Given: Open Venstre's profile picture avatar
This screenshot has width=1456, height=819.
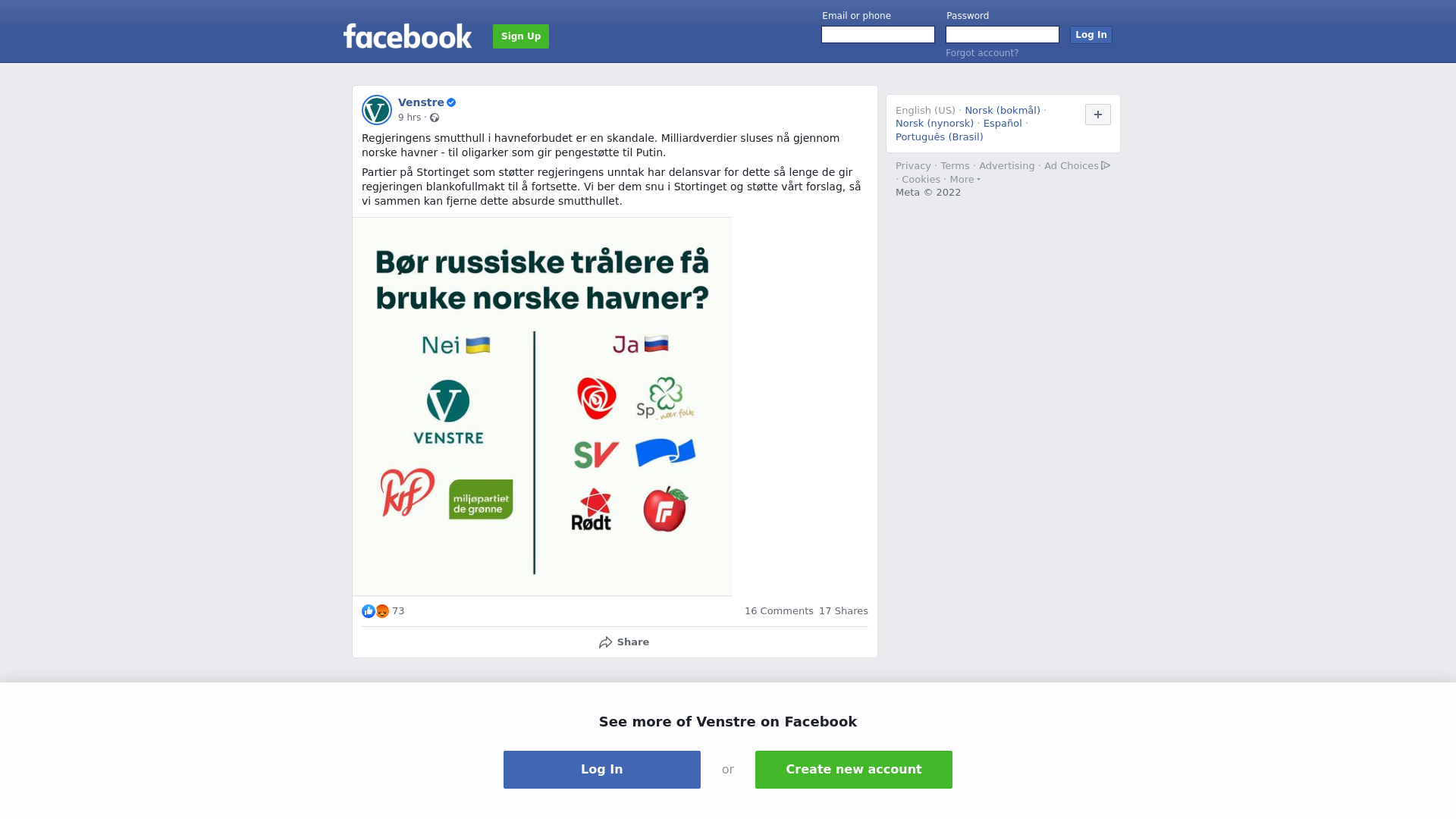Looking at the screenshot, I should pyautogui.click(x=377, y=110).
